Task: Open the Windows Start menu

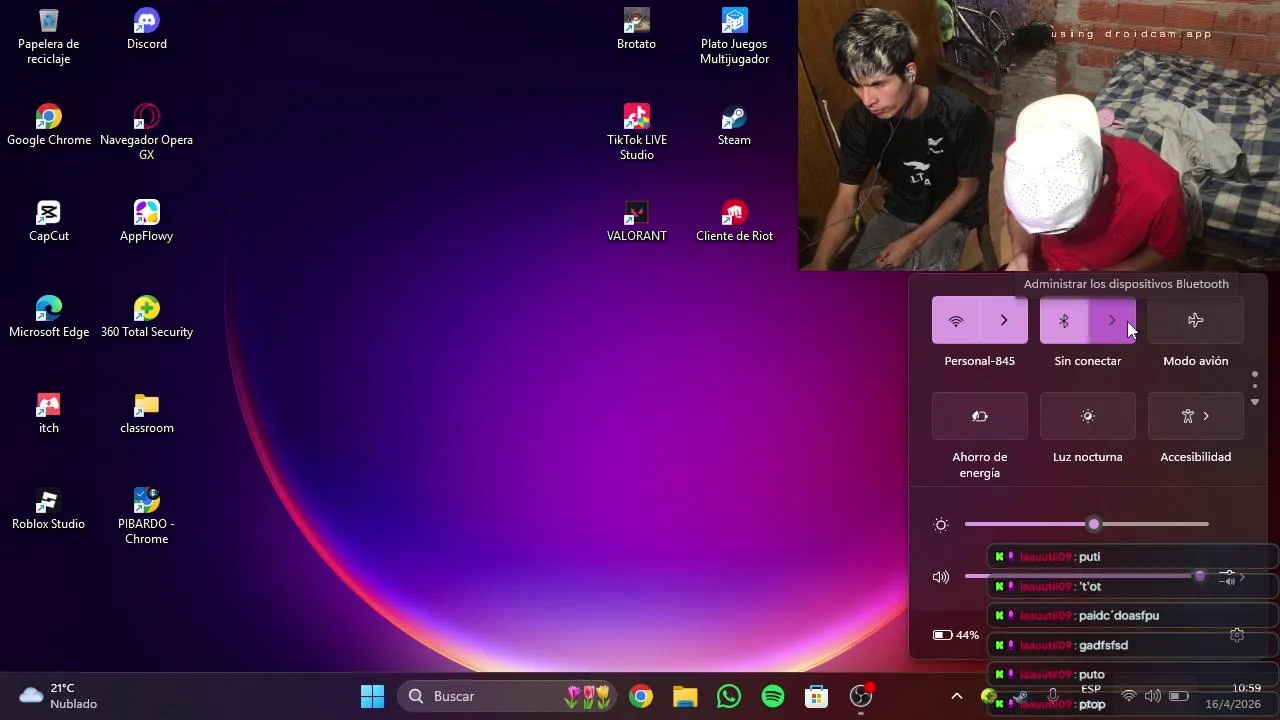Action: (x=372, y=696)
